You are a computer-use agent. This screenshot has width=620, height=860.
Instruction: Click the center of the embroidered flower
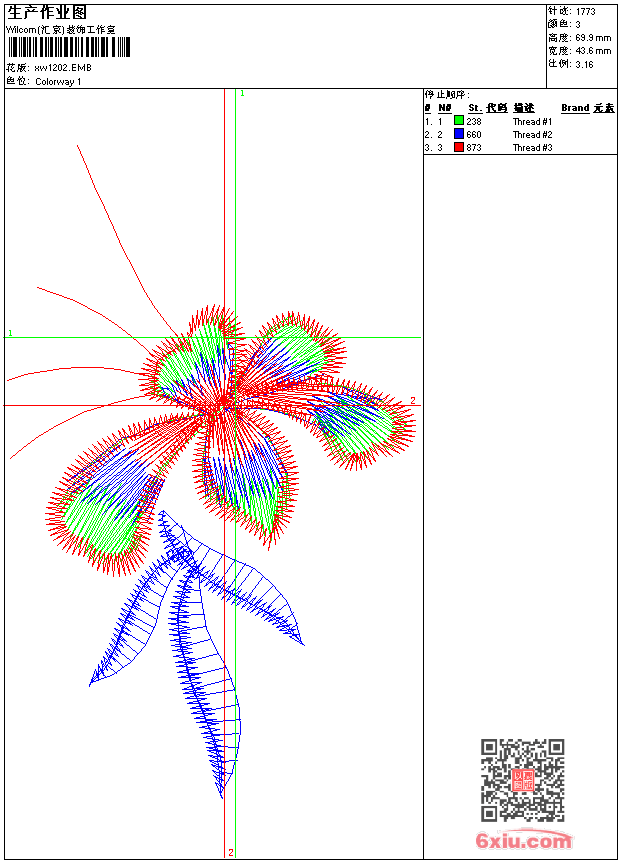(222, 402)
